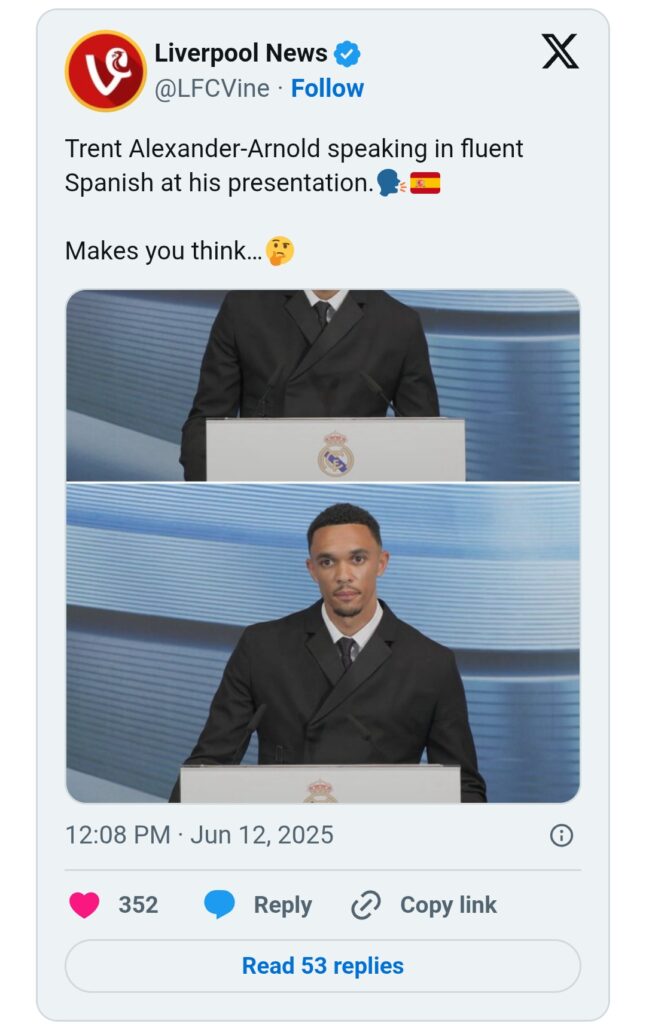
Task: Open the info icon beside the date
Action: (561, 835)
